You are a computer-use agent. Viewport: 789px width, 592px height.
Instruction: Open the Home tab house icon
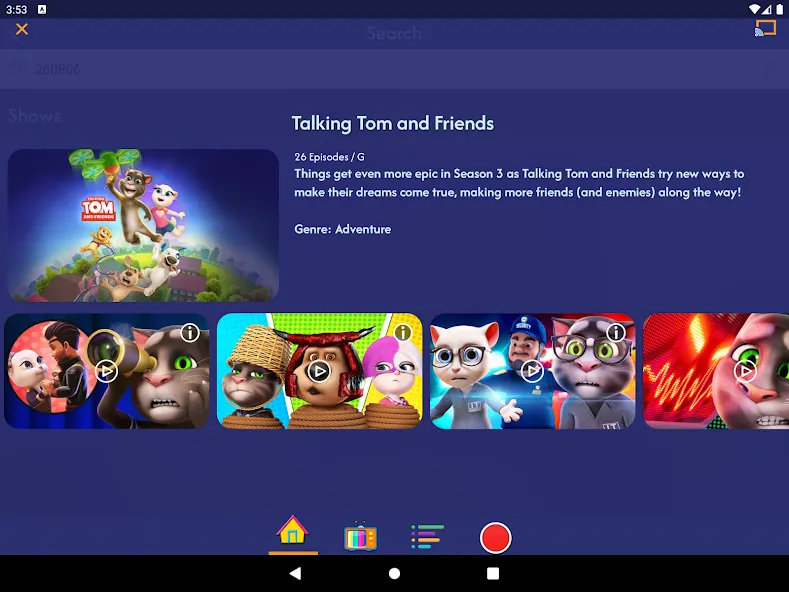[x=292, y=531]
